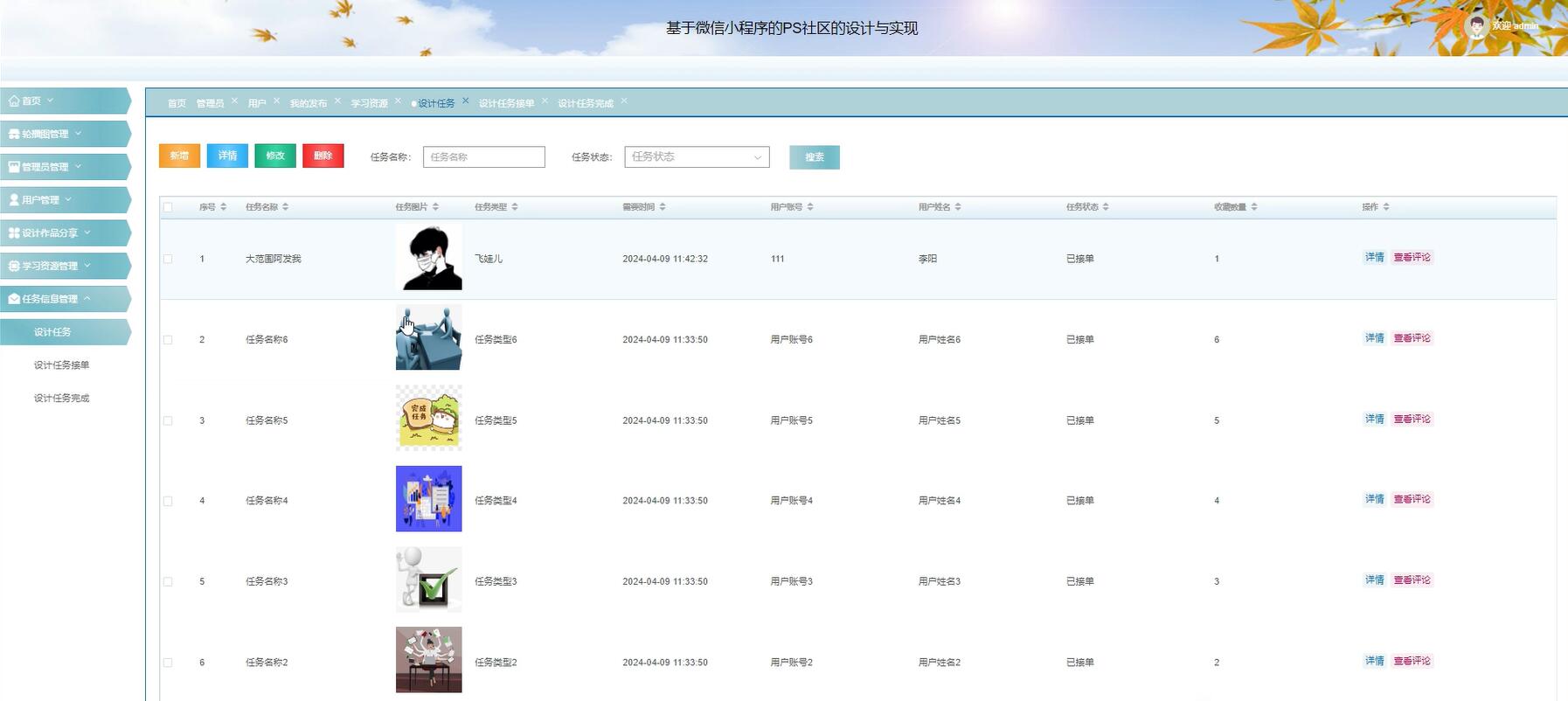Check the row for 任务名称5
The height and width of the screenshot is (701, 1568).
[168, 420]
